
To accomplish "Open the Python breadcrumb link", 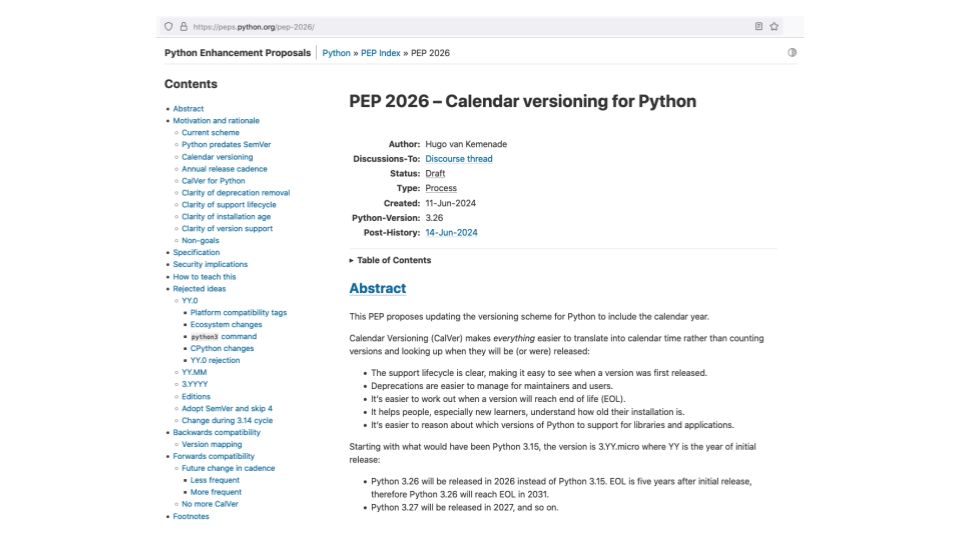I will coord(336,53).
